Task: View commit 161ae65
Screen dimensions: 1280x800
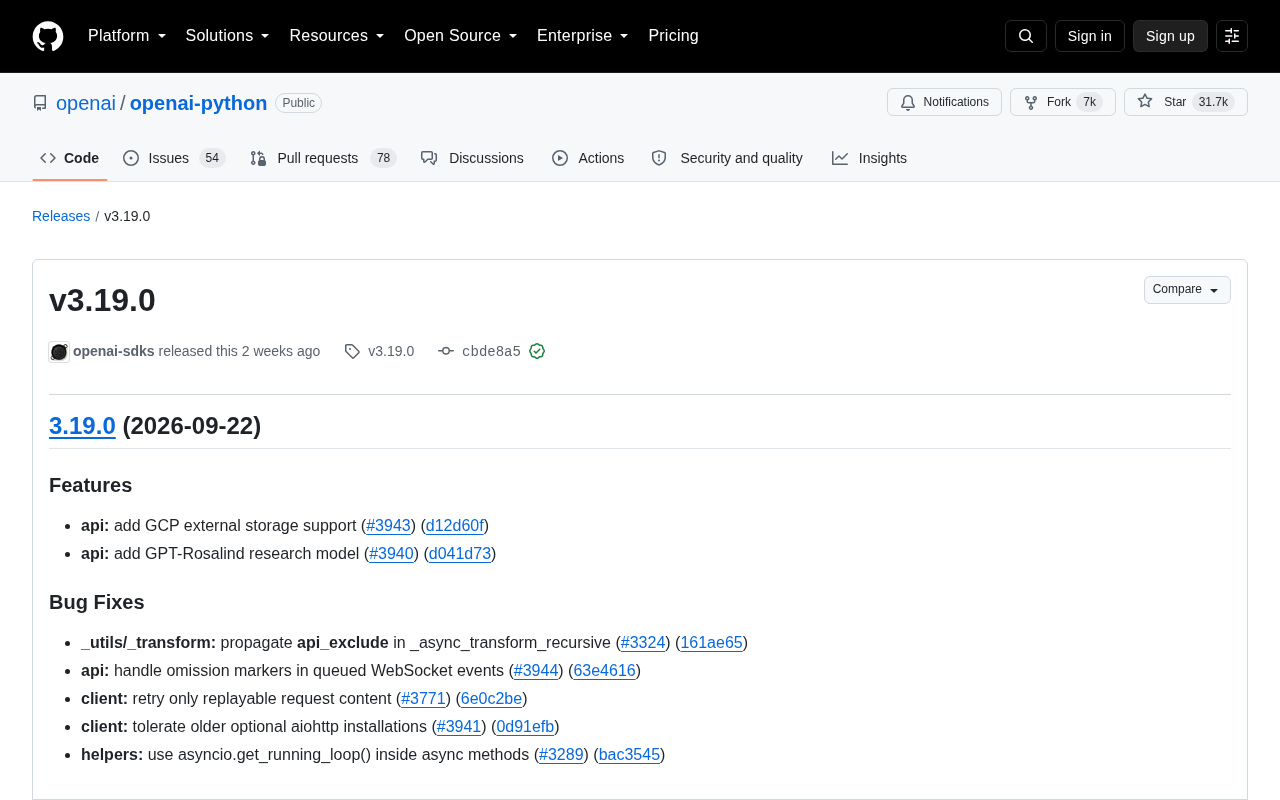Action: click(712, 643)
